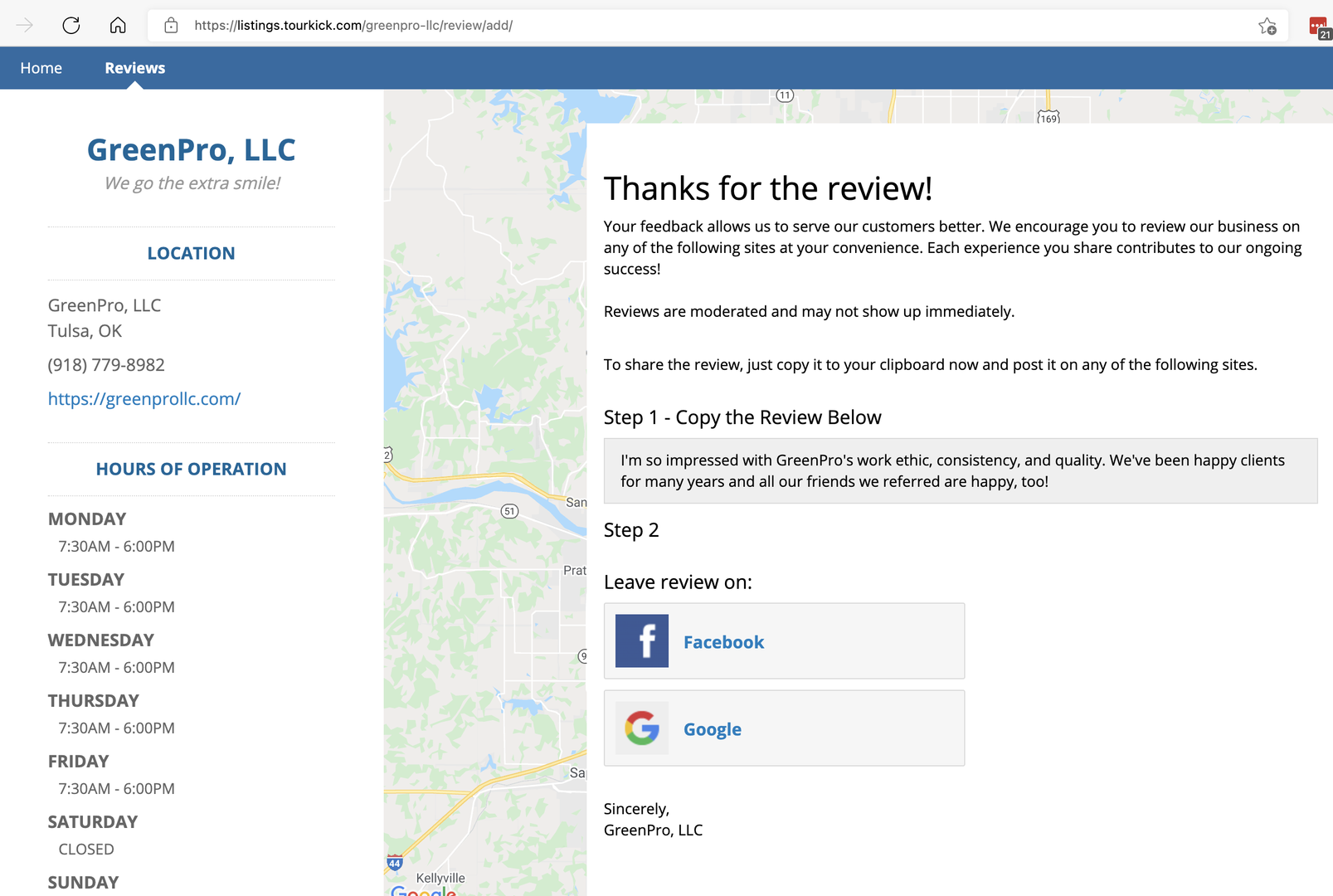Open the Home menu item

(41, 68)
